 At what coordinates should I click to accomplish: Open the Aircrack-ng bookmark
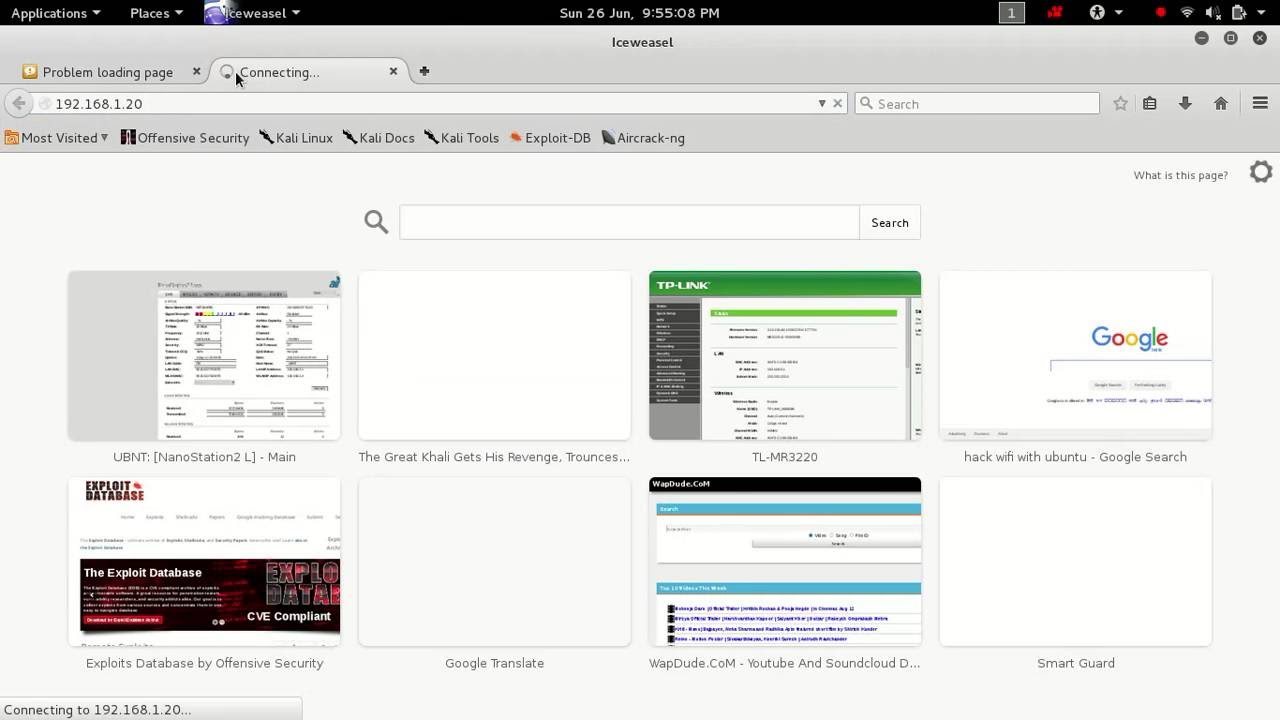643,138
